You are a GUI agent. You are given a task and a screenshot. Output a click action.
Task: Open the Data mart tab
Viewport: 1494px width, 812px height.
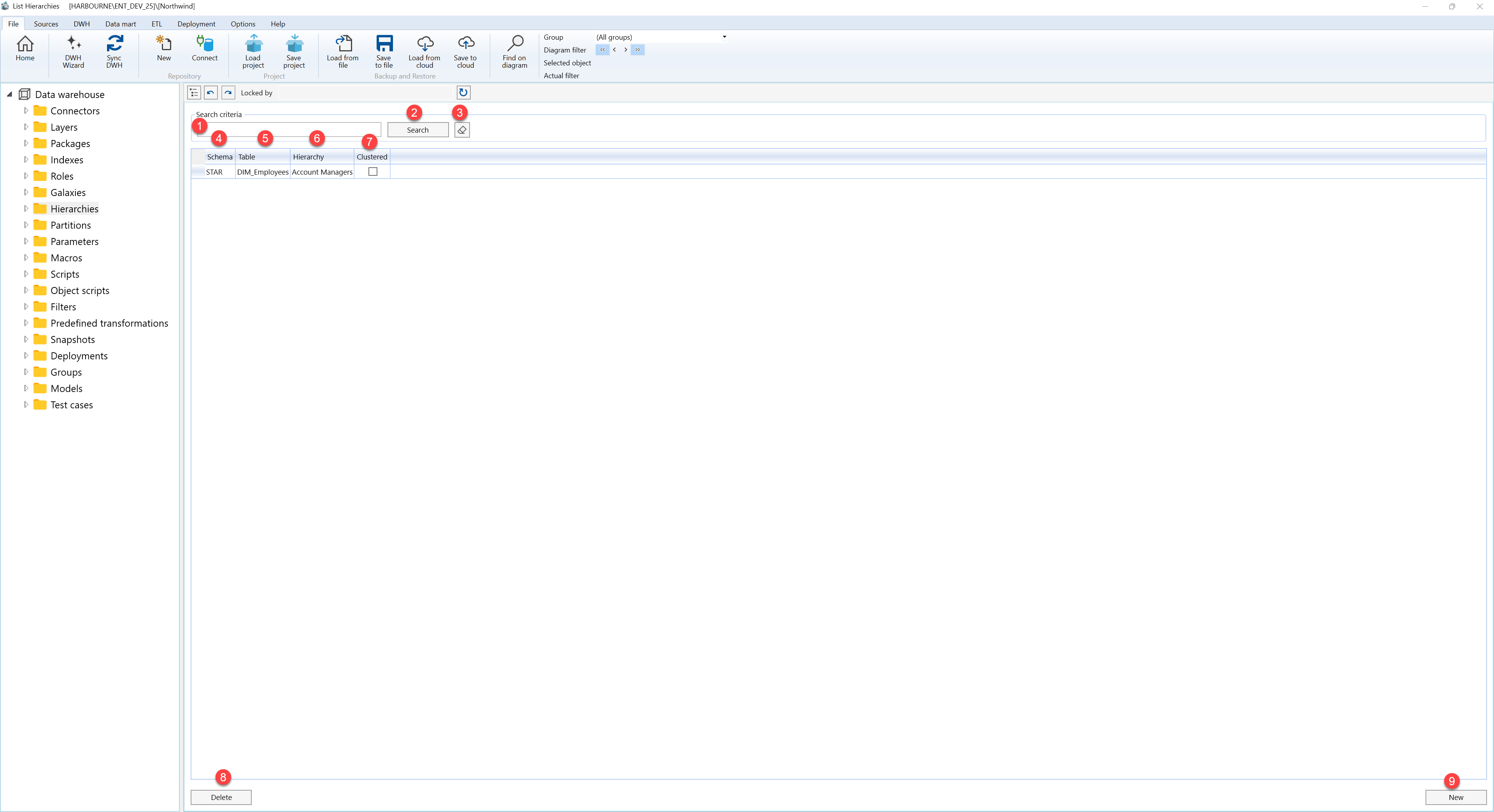(121, 24)
